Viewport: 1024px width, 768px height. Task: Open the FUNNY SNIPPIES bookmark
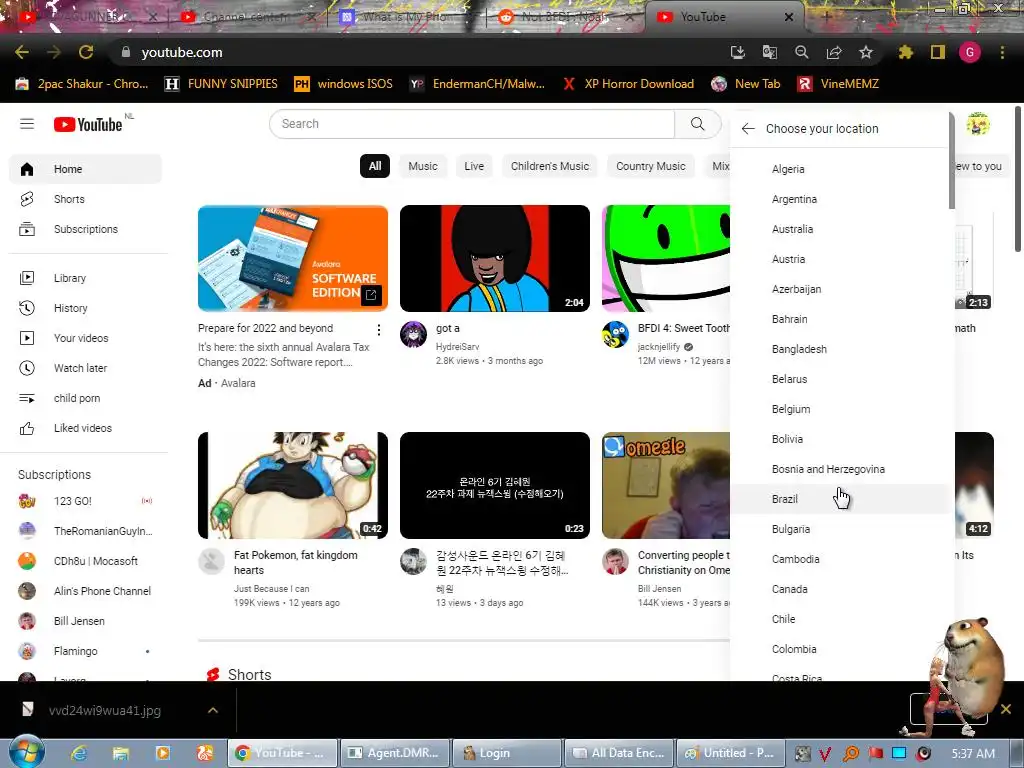[221, 84]
